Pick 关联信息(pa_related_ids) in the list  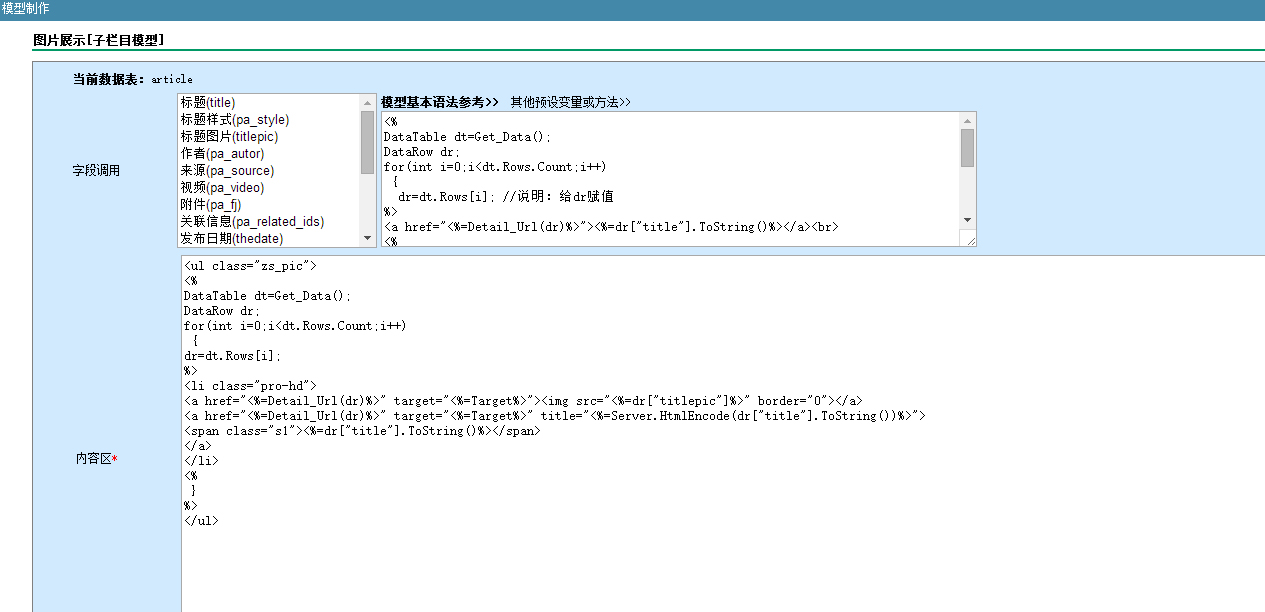point(252,221)
